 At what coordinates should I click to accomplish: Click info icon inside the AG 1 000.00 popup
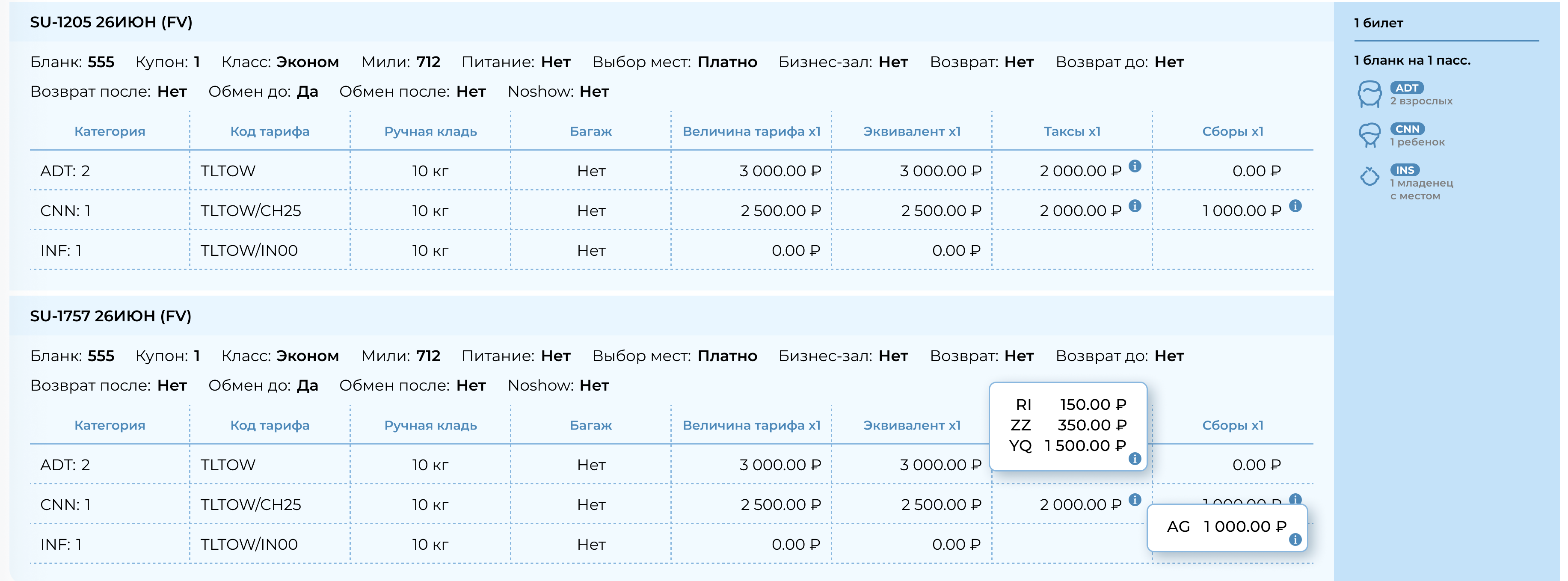coord(1295,539)
